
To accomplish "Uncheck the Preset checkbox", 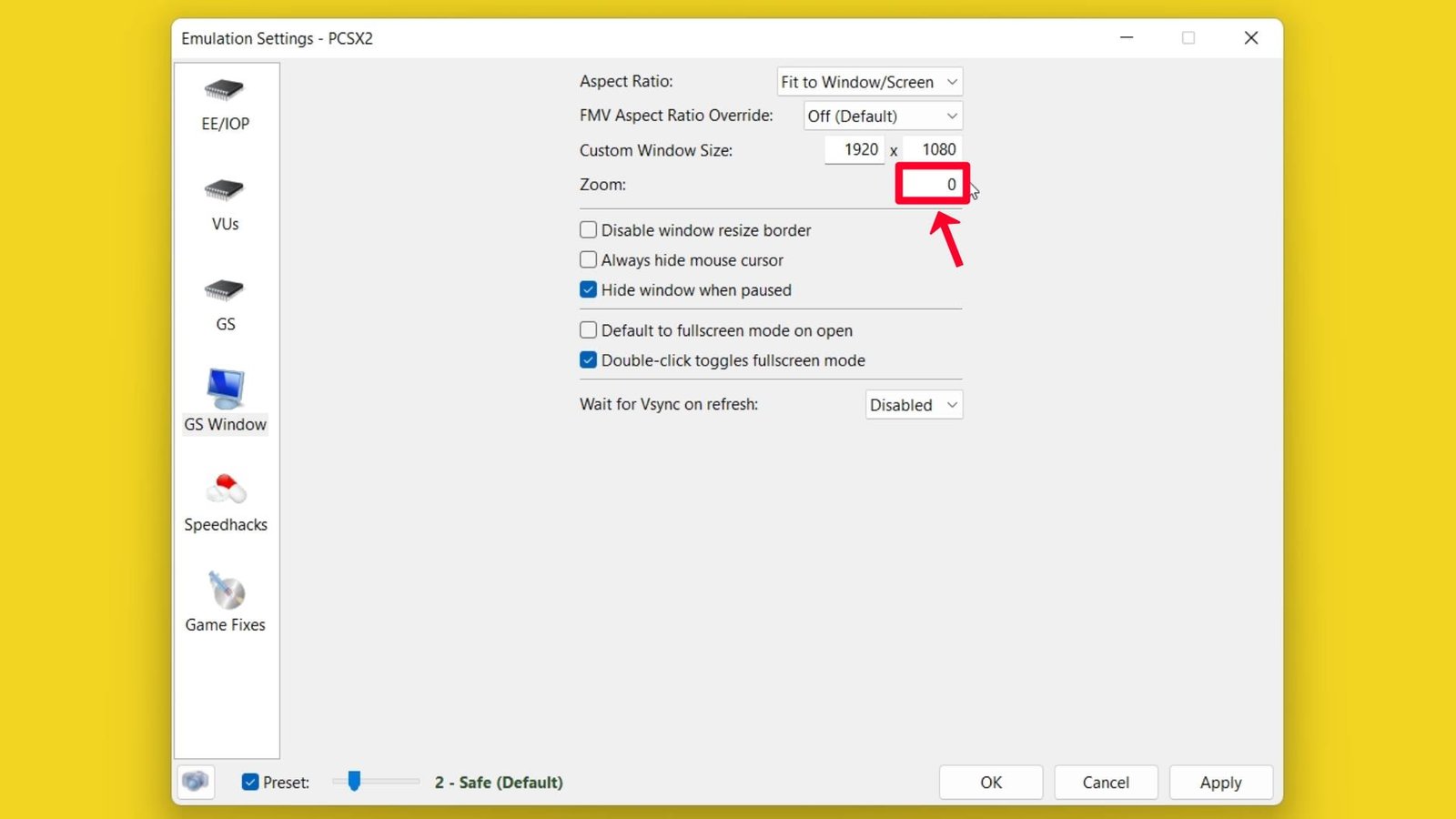I will [x=250, y=782].
